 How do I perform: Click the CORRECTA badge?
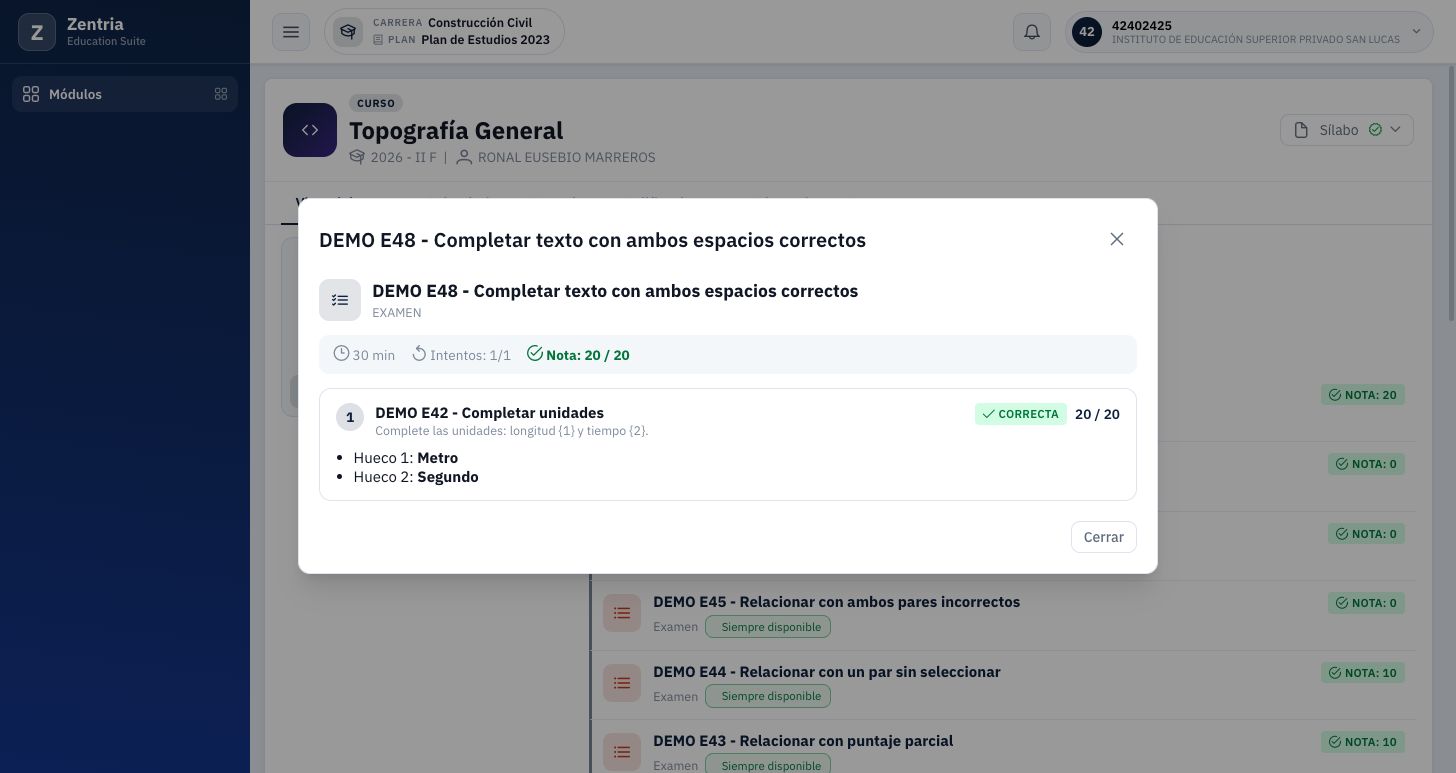(1020, 414)
